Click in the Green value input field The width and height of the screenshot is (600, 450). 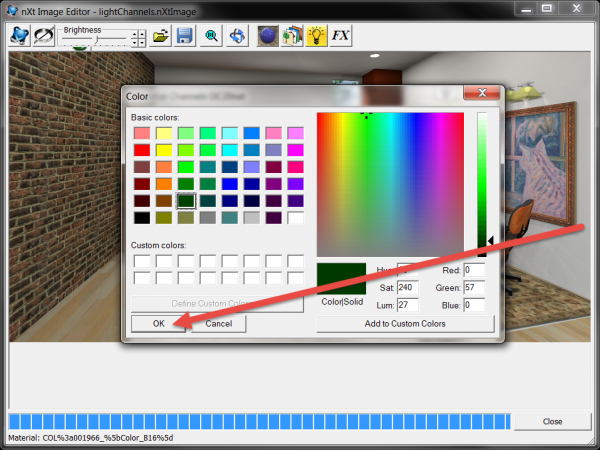473,287
